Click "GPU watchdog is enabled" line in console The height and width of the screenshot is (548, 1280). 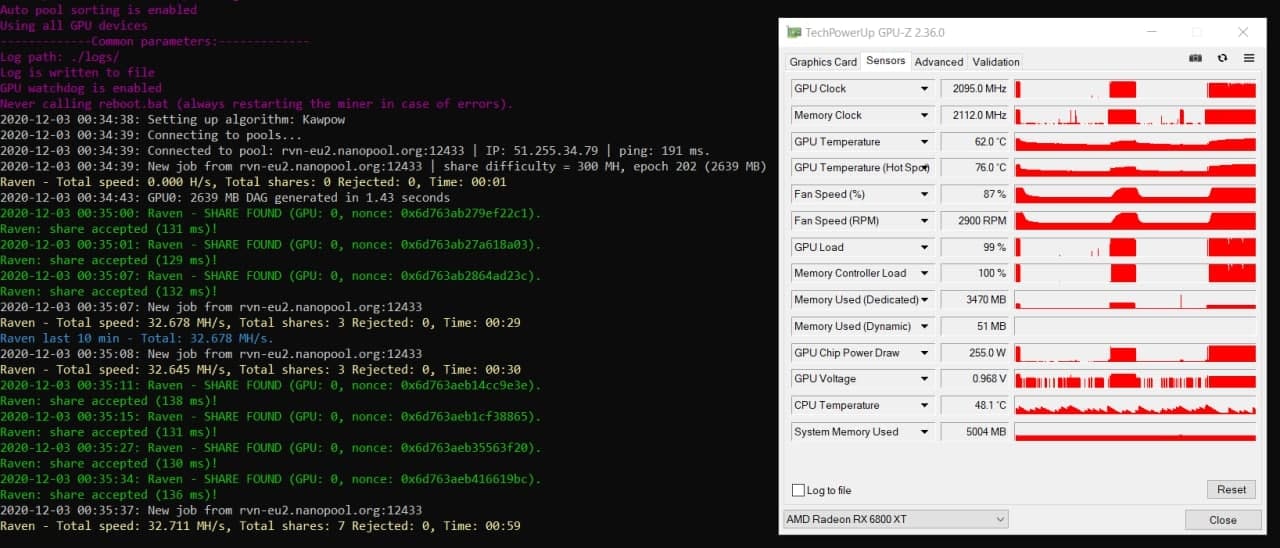[81, 88]
